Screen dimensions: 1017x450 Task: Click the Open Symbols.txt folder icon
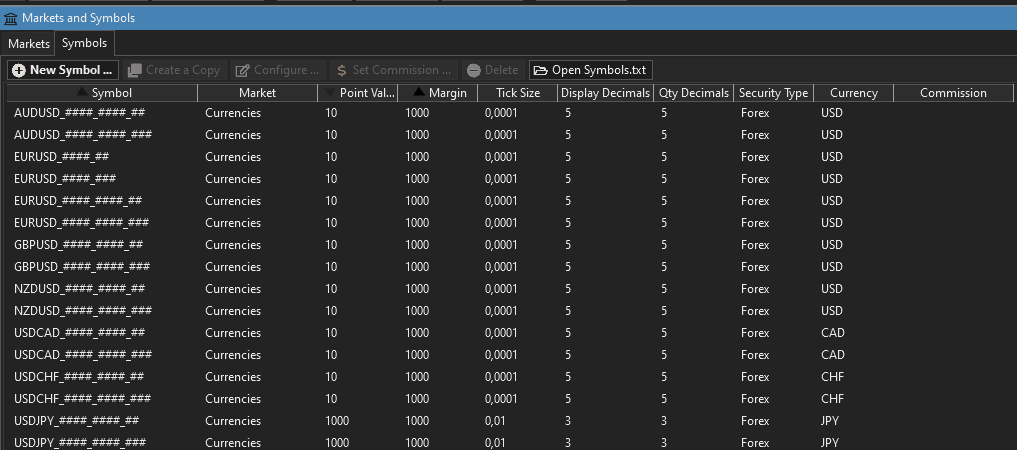click(x=540, y=70)
